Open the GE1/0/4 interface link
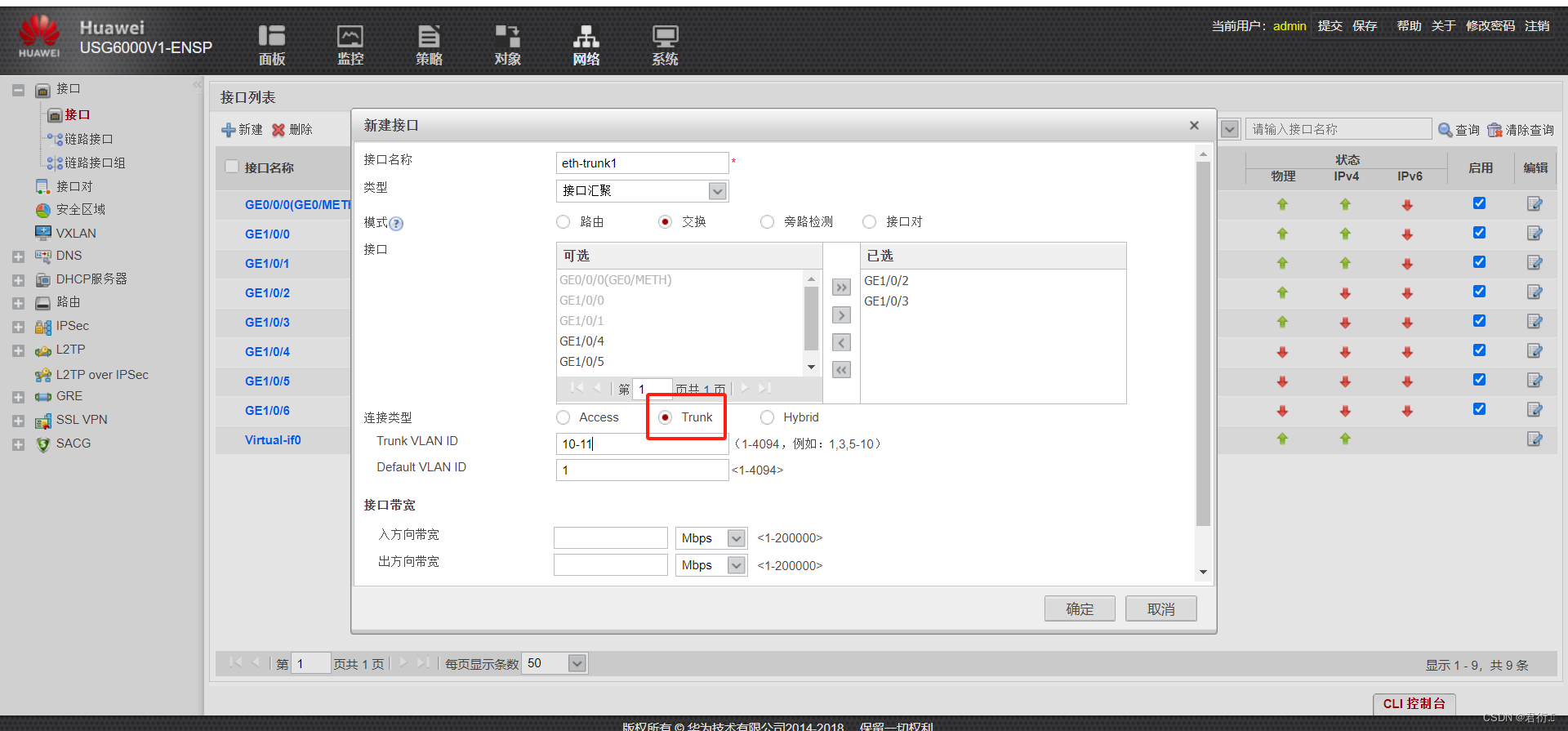 (267, 352)
